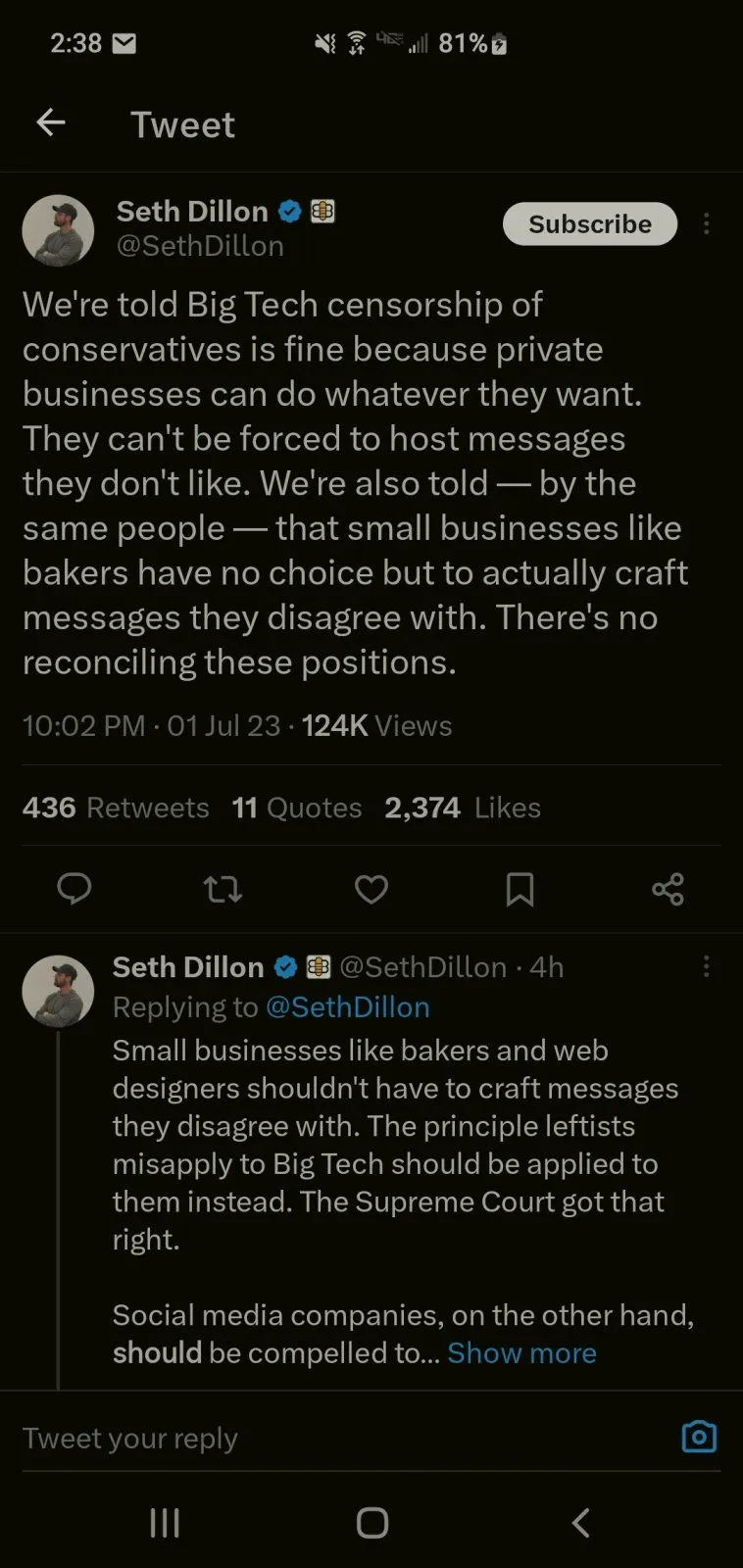Open more options on reply tweet

[x=706, y=966]
